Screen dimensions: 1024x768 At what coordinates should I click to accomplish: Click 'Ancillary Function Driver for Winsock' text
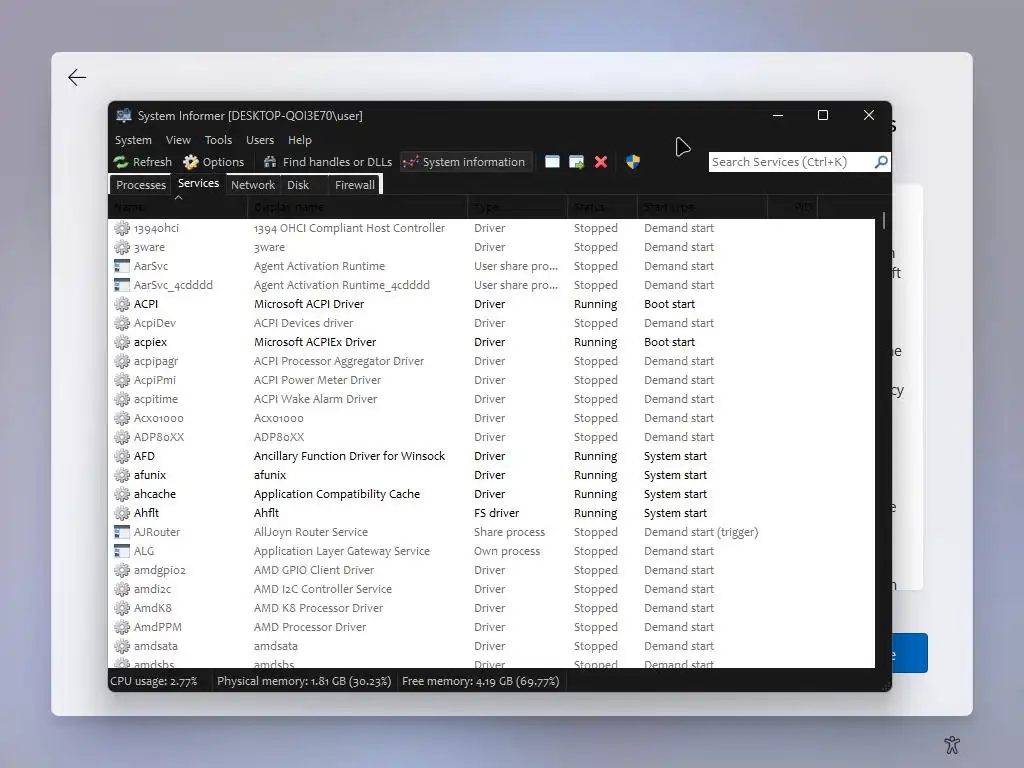point(349,456)
